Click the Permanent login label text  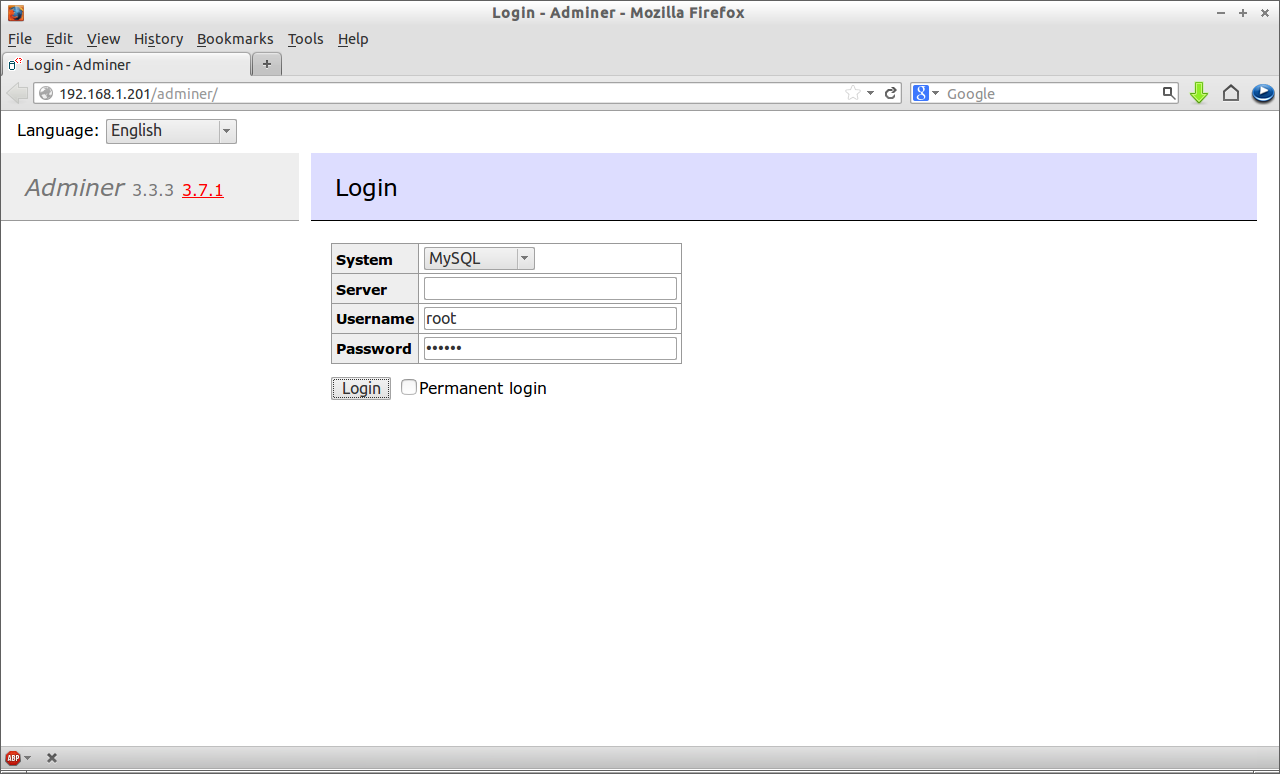click(x=483, y=388)
